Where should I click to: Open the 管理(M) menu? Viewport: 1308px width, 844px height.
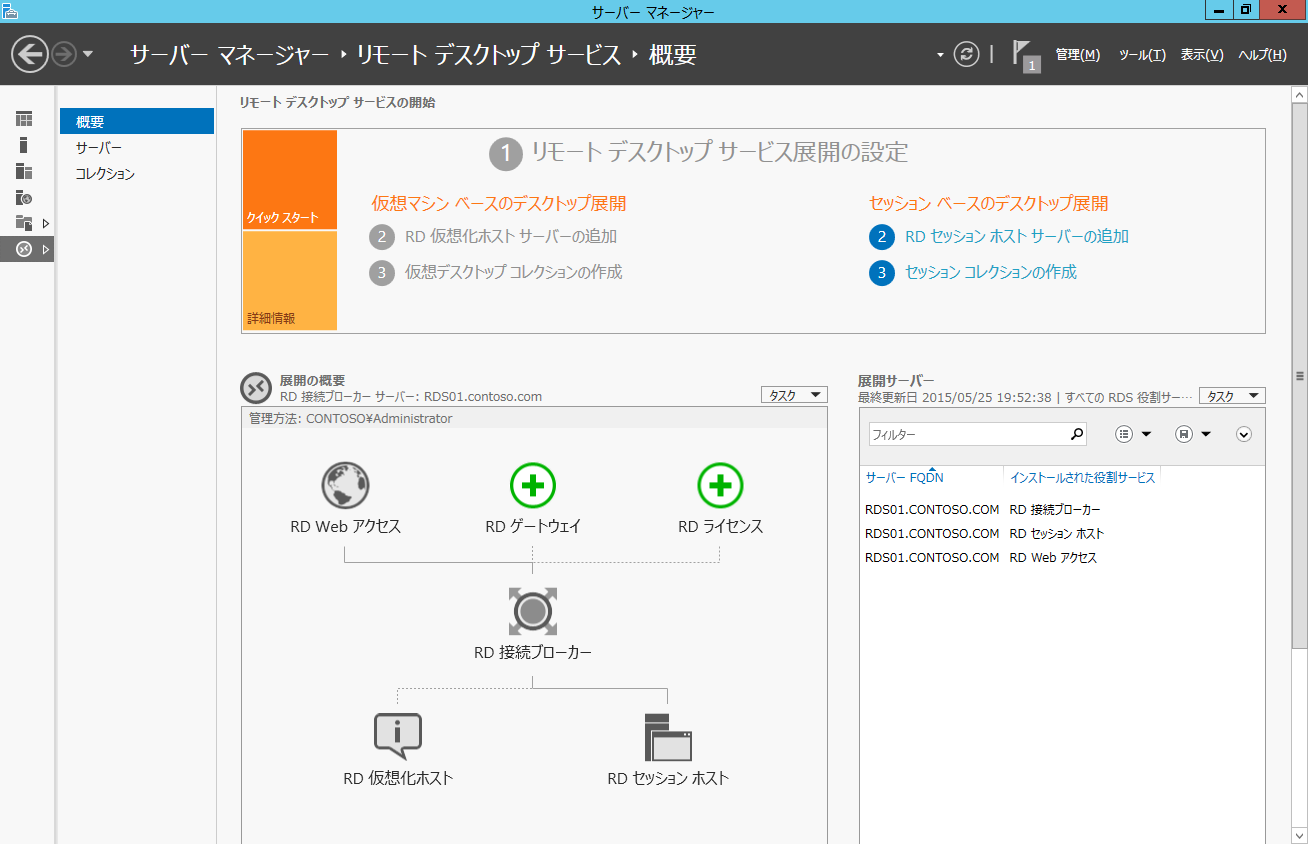point(1077,55)
